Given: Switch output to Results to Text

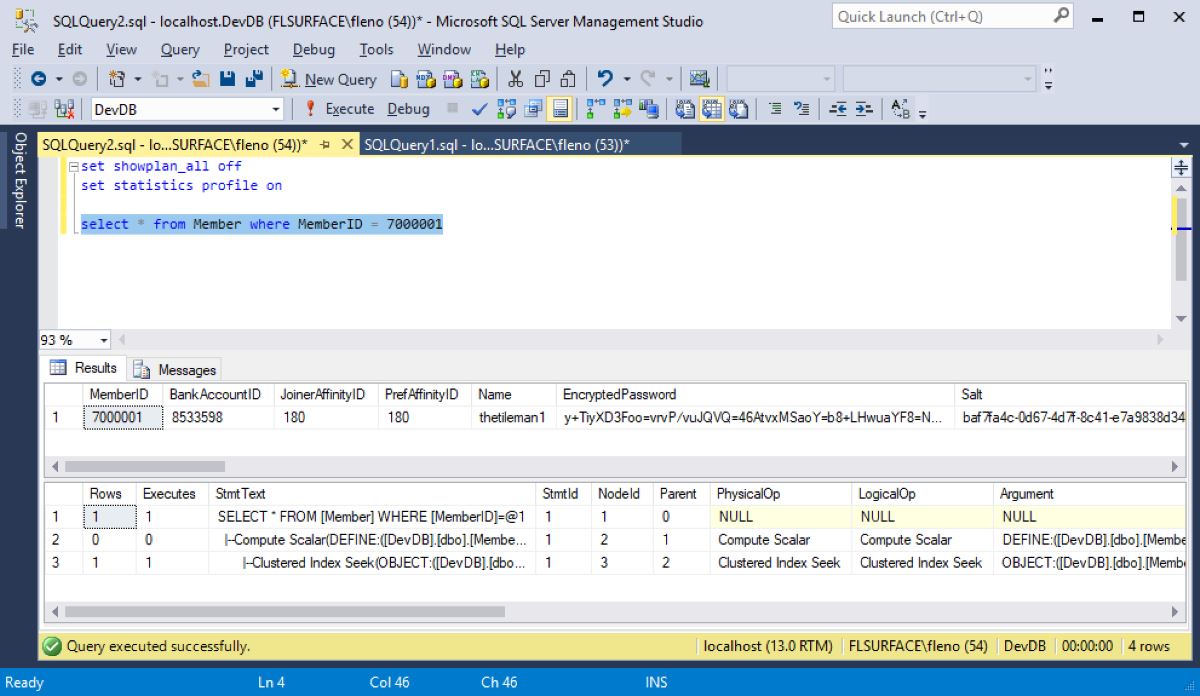Looking at the screenshot, I should 685,109.
